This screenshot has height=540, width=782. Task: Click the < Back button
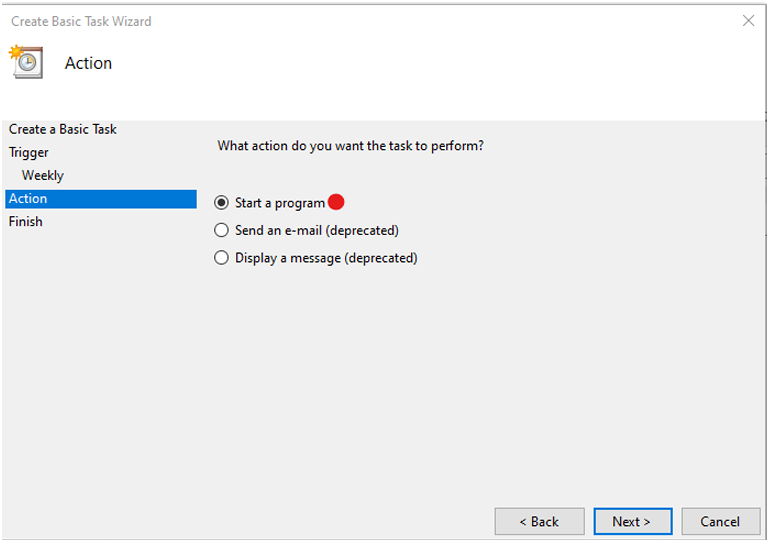[539, 522]
